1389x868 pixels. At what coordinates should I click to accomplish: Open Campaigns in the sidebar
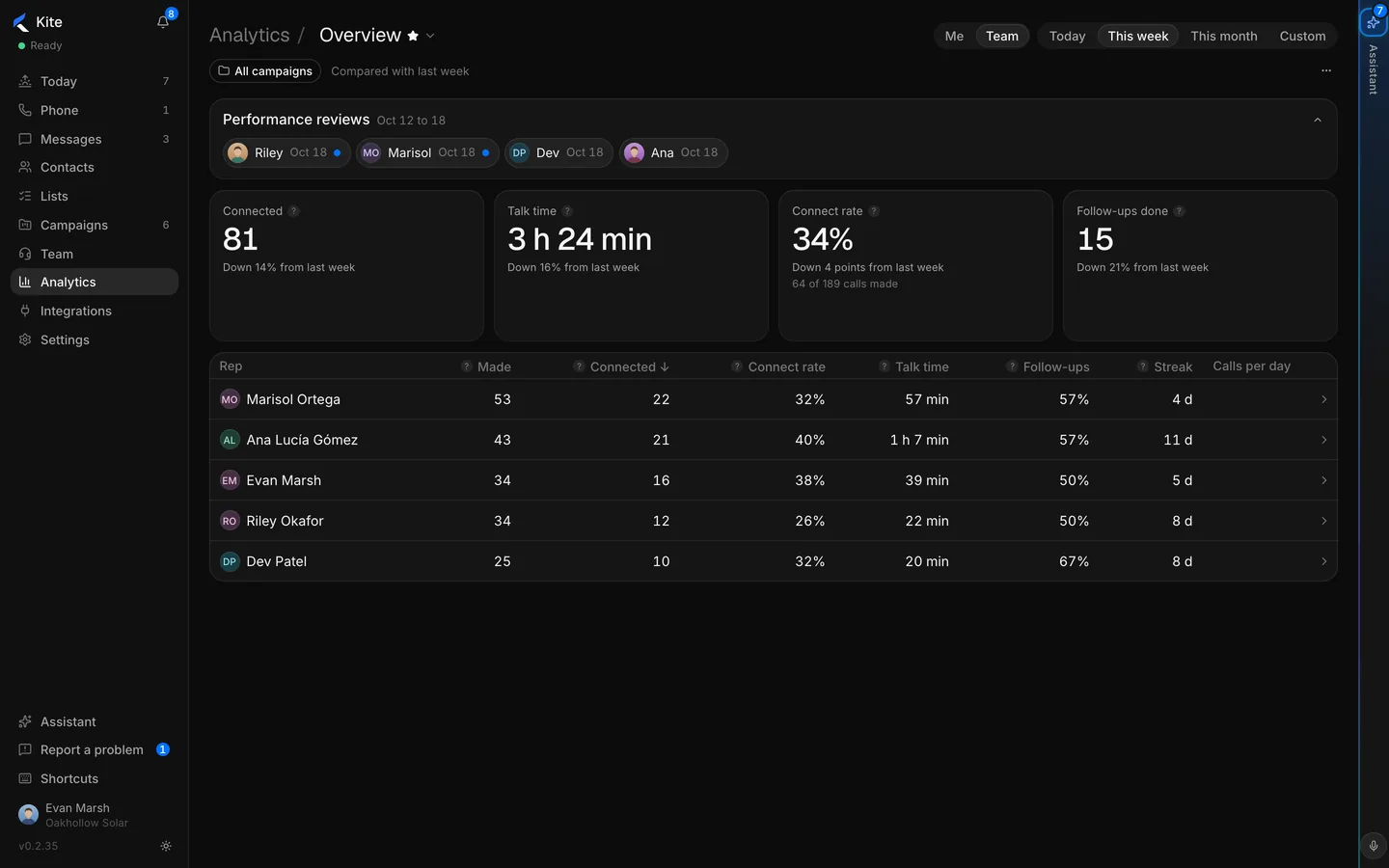(x=95, y=225)
